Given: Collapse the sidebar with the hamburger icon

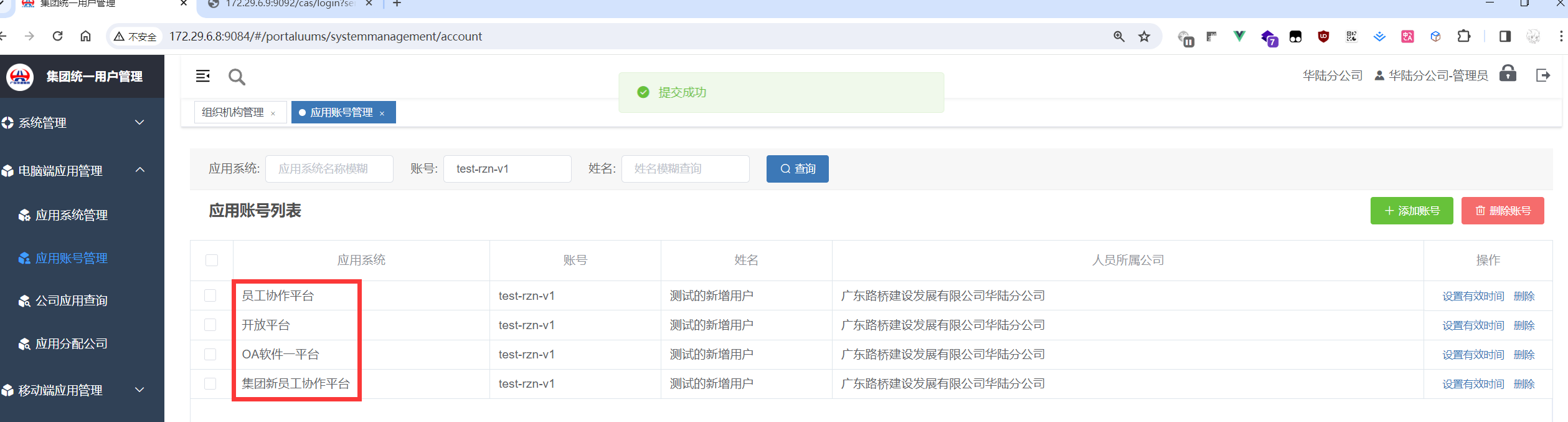Looking at the screenshot, I should tap(203, 76).
